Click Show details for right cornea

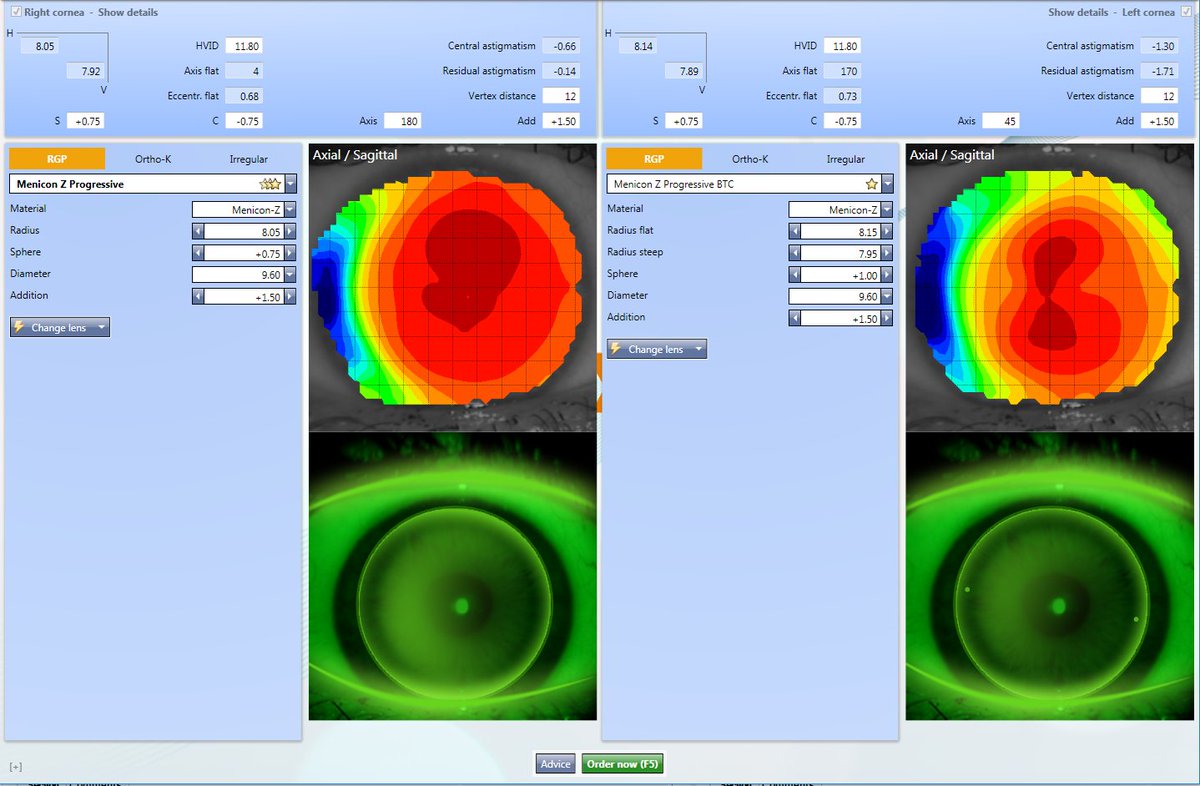click(128, 12)
